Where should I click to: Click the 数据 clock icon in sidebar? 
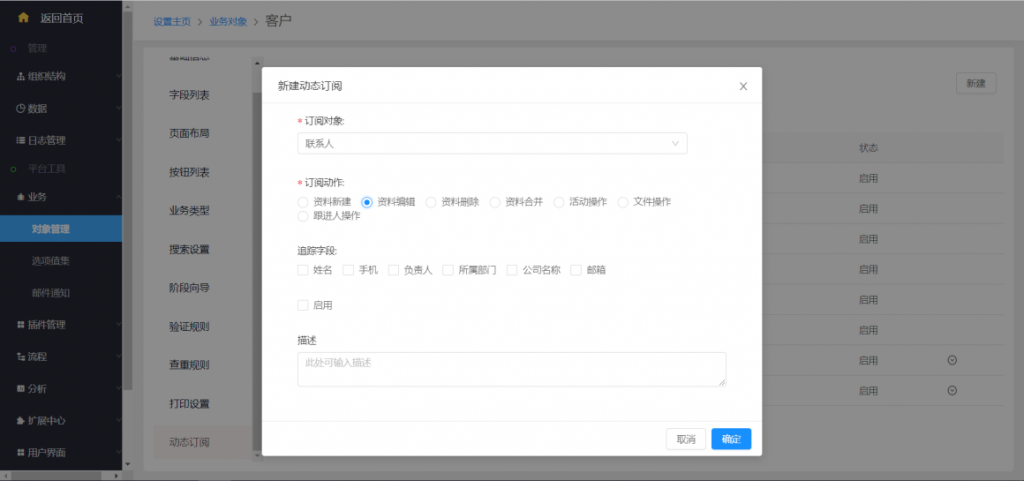(x=21, y=108)
